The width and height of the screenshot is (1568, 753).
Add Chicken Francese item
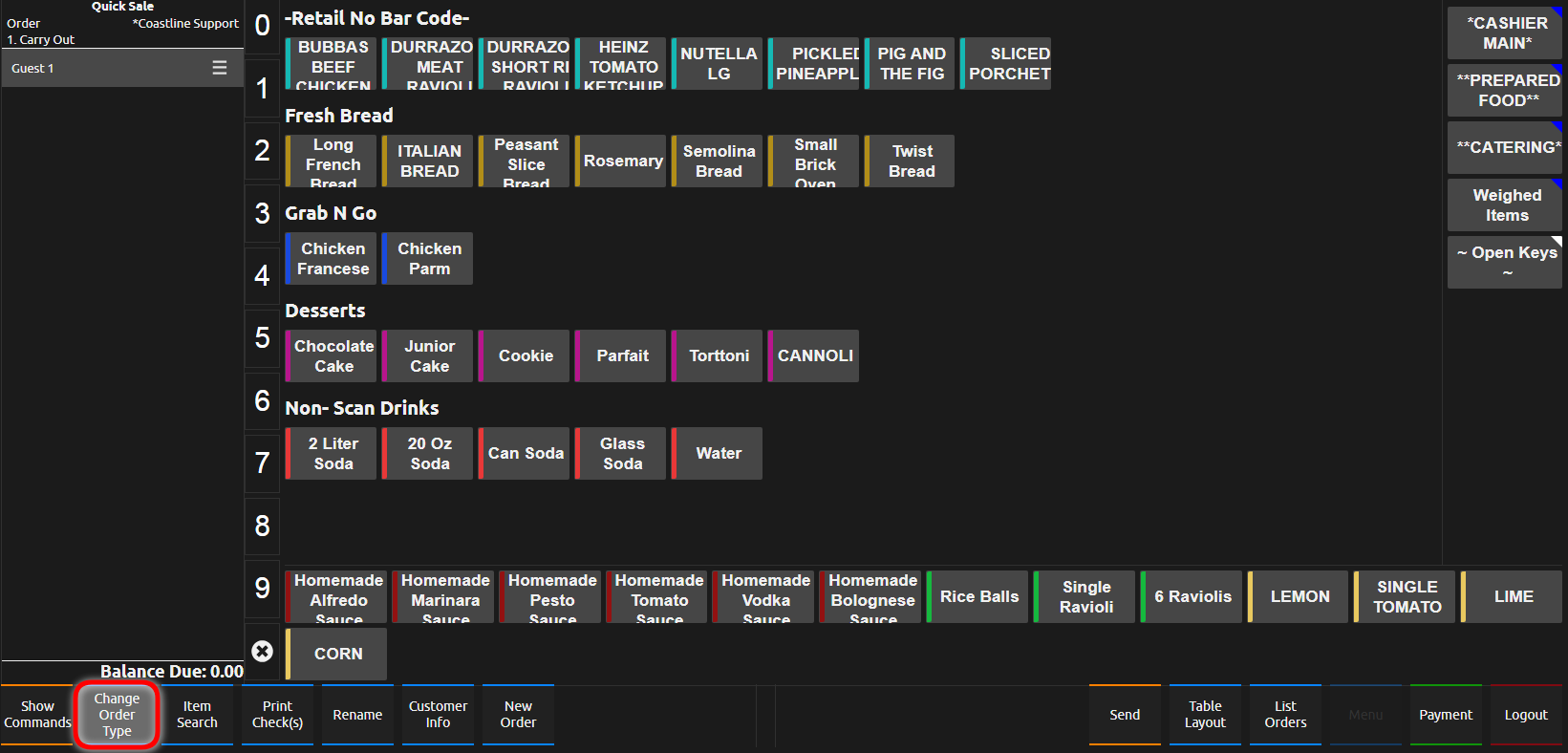point(331,258)
